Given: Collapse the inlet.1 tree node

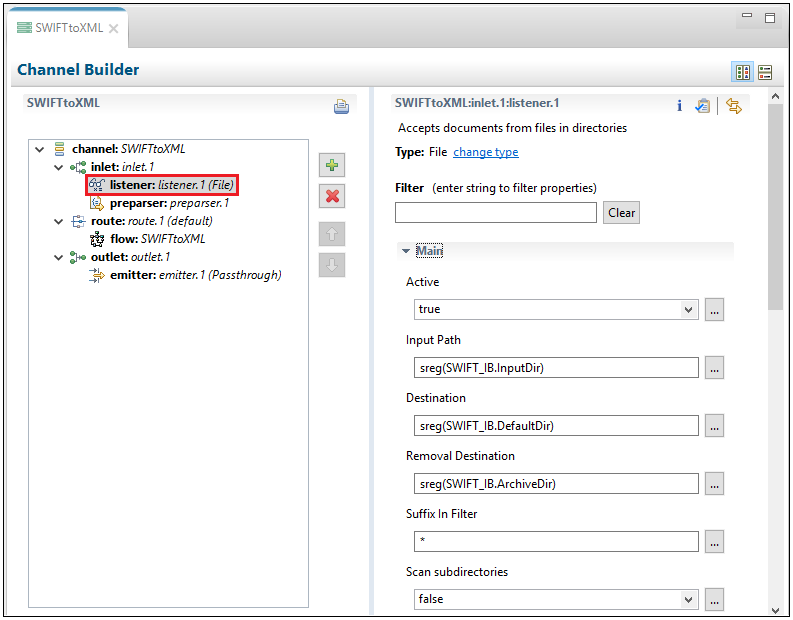Looking at the screenshot, I should pyautogui.click(x=59, y=167).
